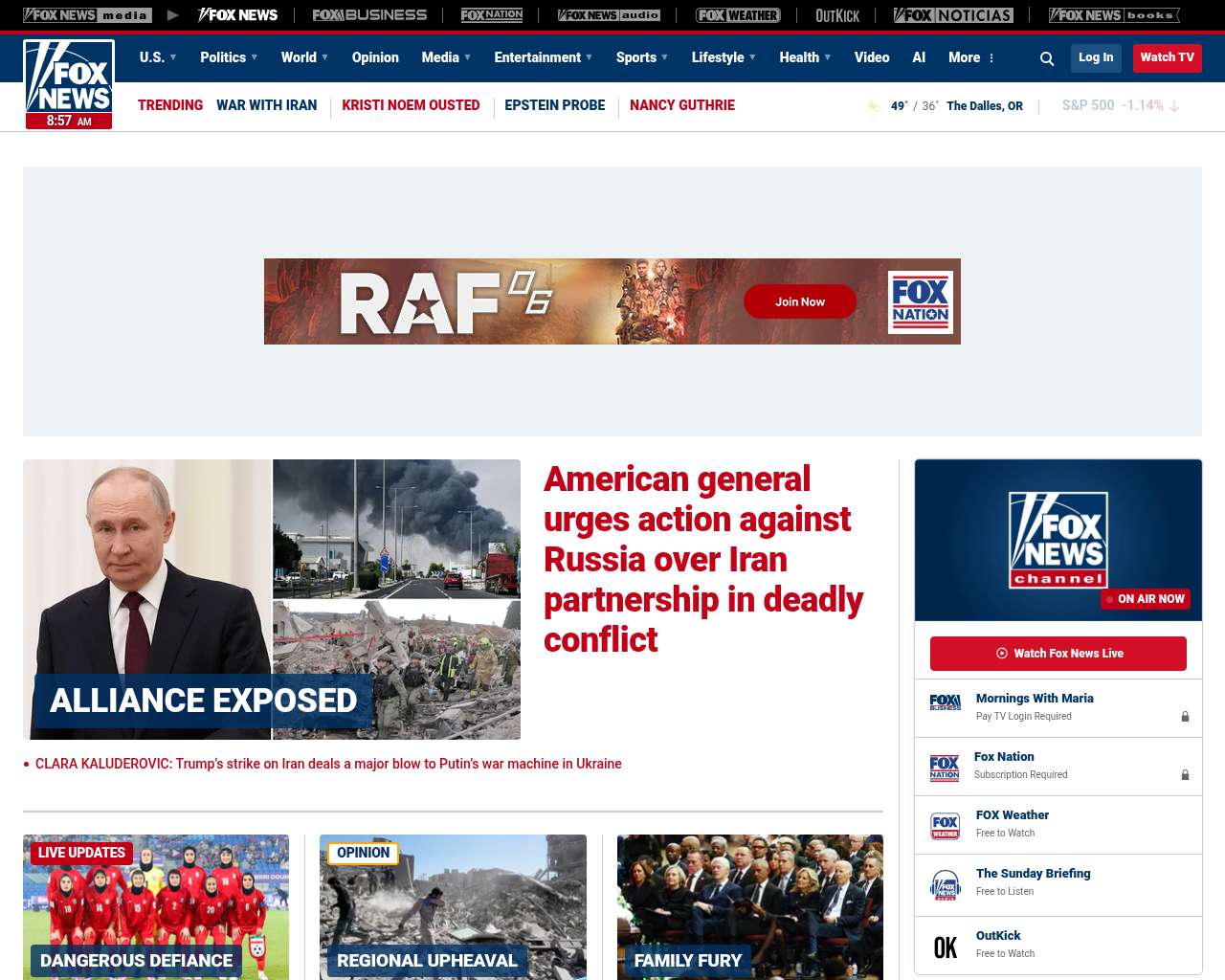Click the OutKick logo in top bar
This screenshot has width=1225, height=980.
(837, 15)
